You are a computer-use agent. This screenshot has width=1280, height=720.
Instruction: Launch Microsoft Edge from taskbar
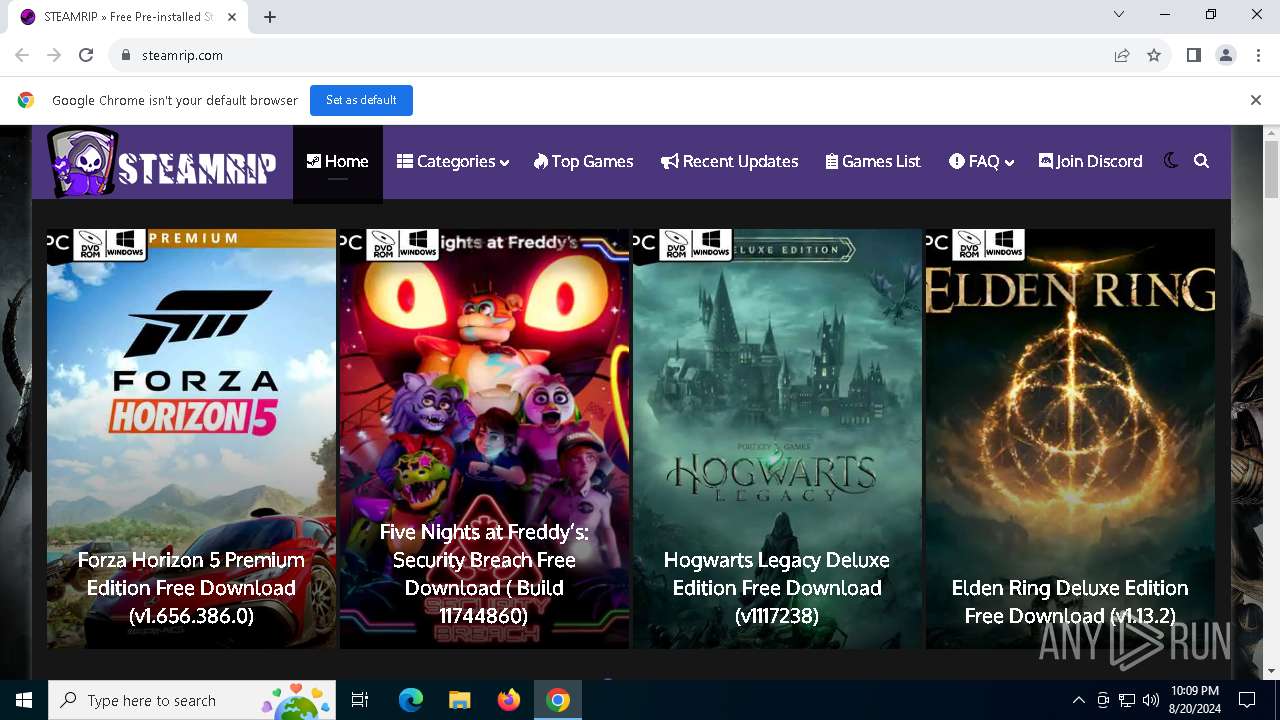pos(411,700)
